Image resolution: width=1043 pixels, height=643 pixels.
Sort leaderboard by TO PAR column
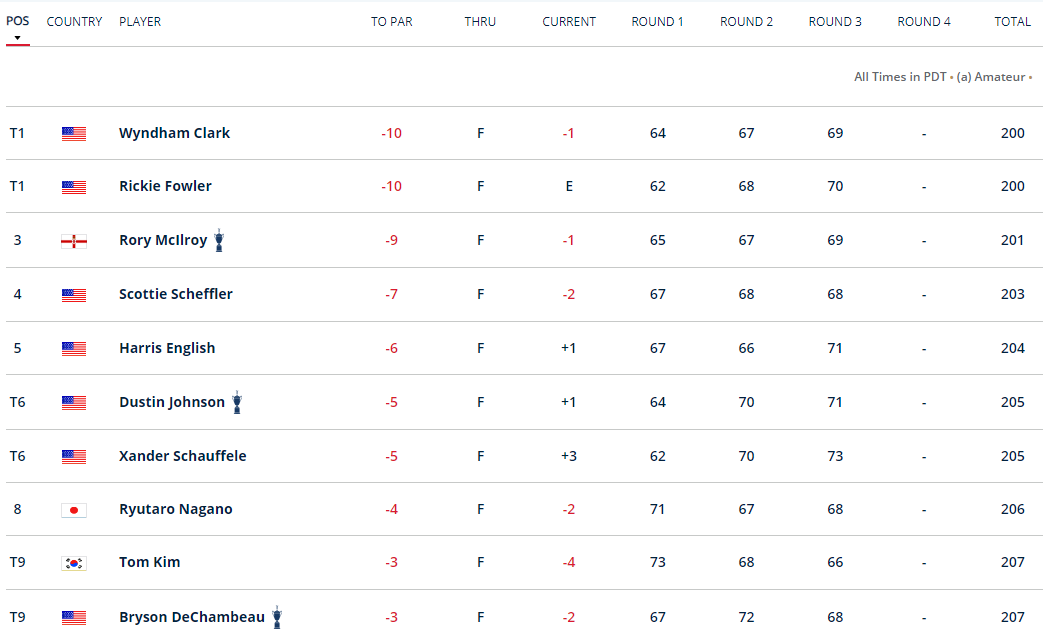tap(392, 21)
